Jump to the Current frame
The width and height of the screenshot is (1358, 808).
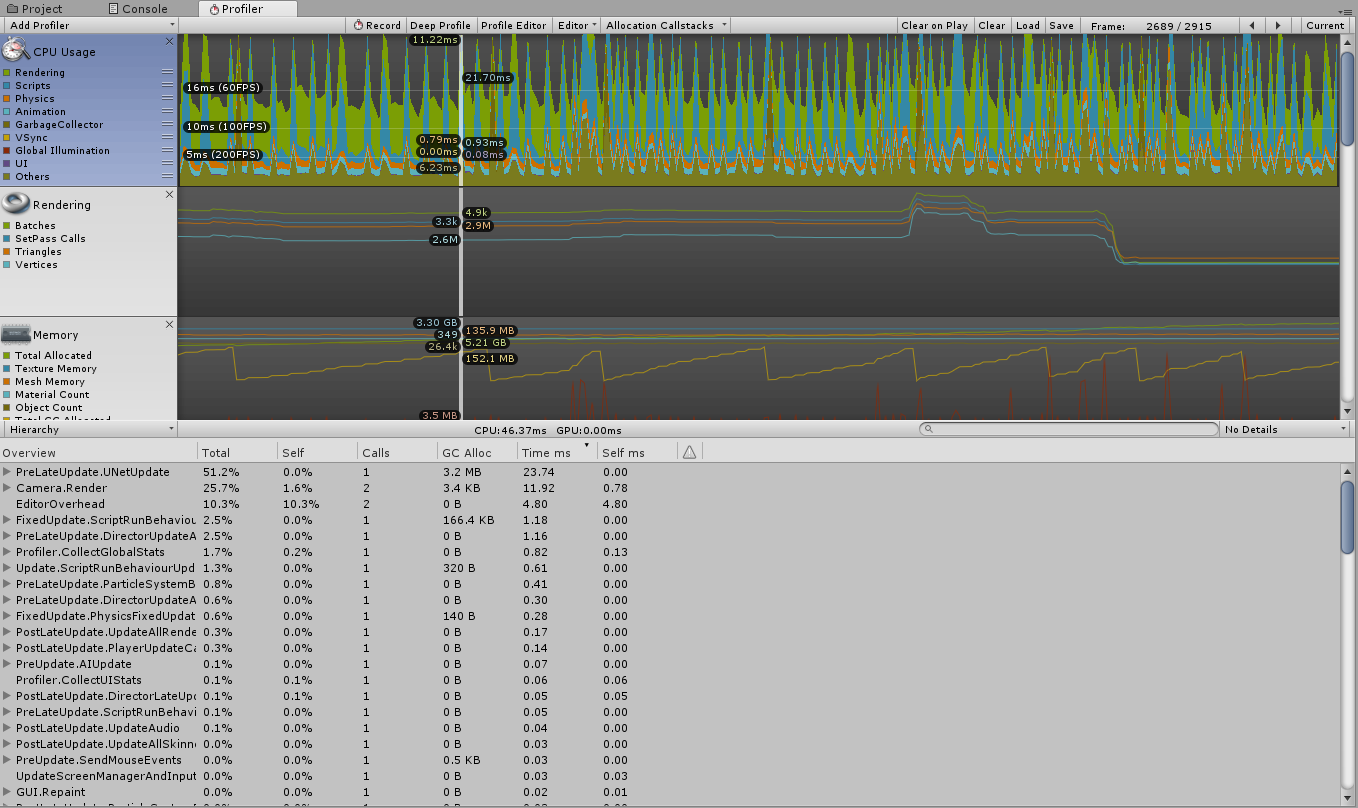1325,25
